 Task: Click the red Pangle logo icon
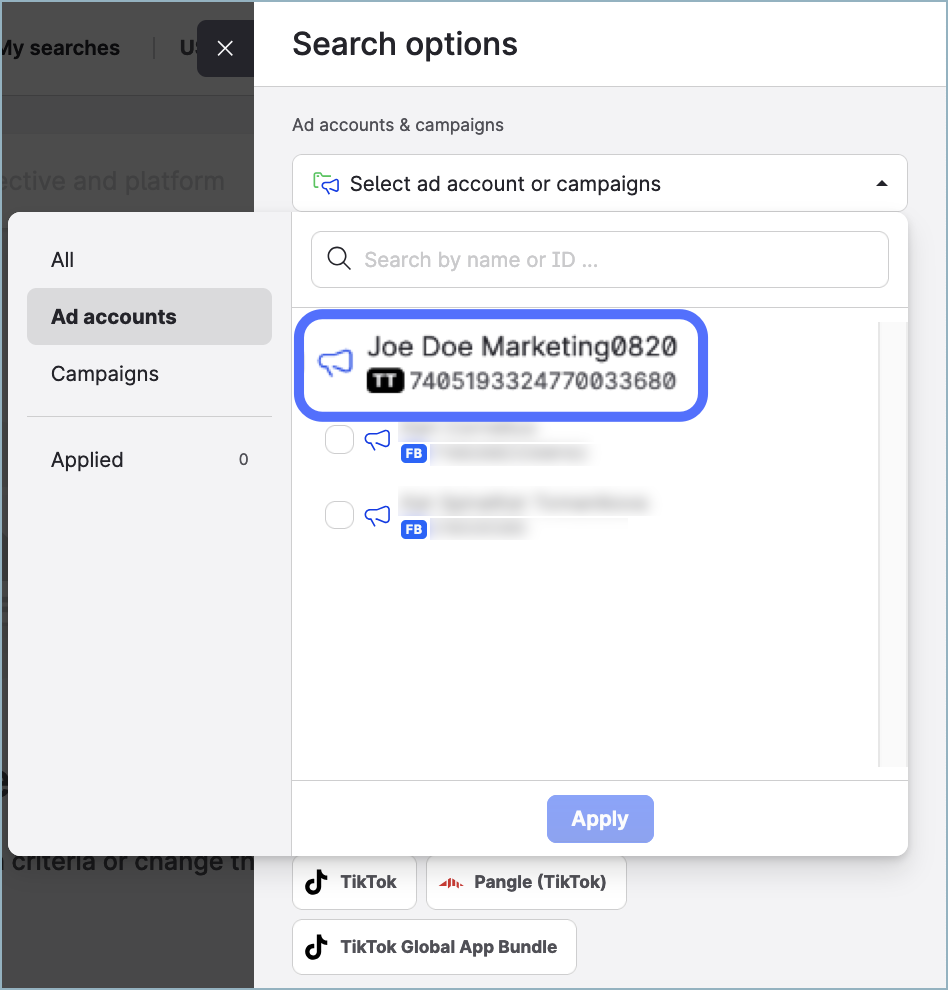click(451, 882)
